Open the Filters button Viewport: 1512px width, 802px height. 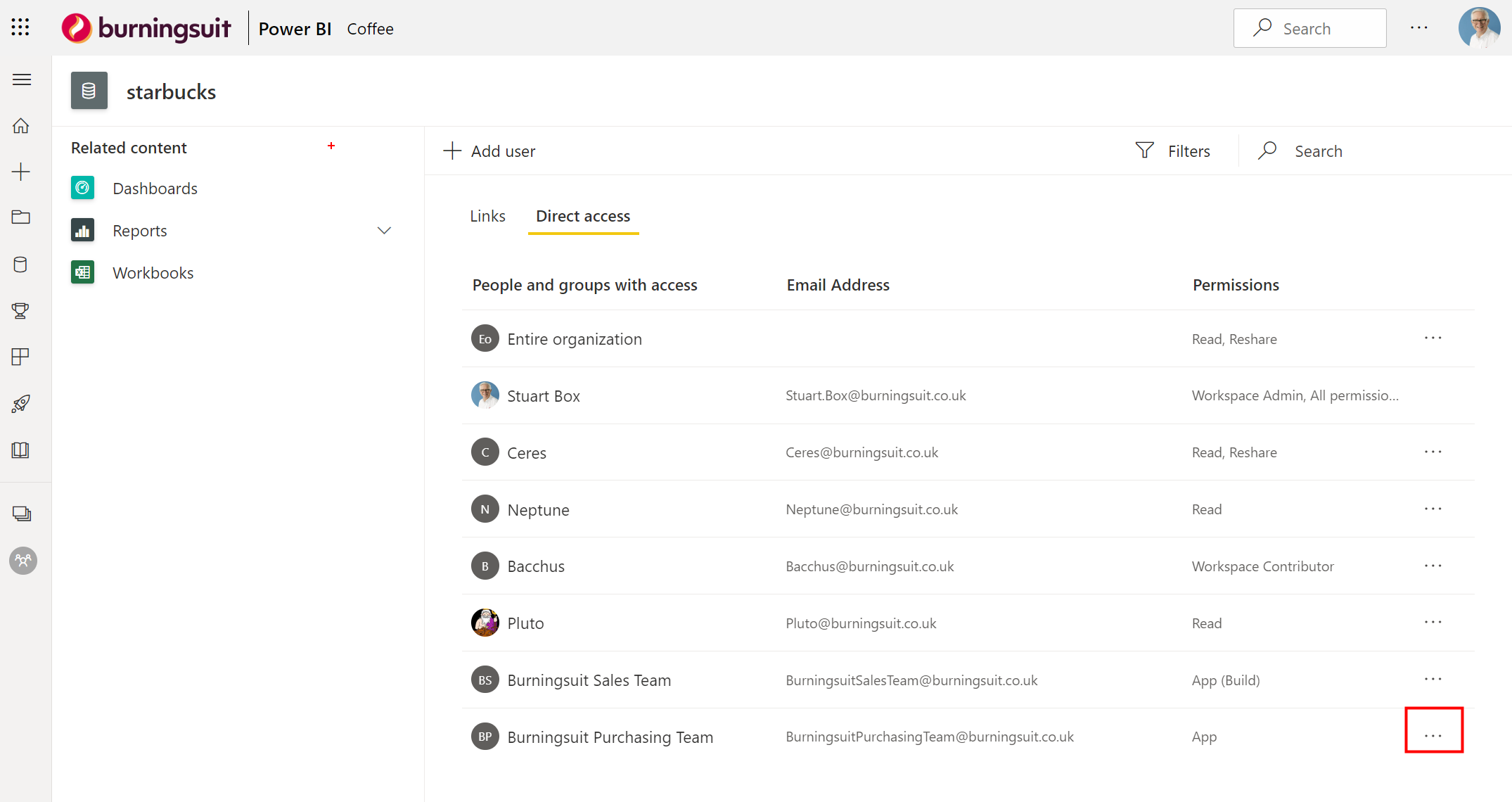pyautogui.click(x=1172, y=151)
